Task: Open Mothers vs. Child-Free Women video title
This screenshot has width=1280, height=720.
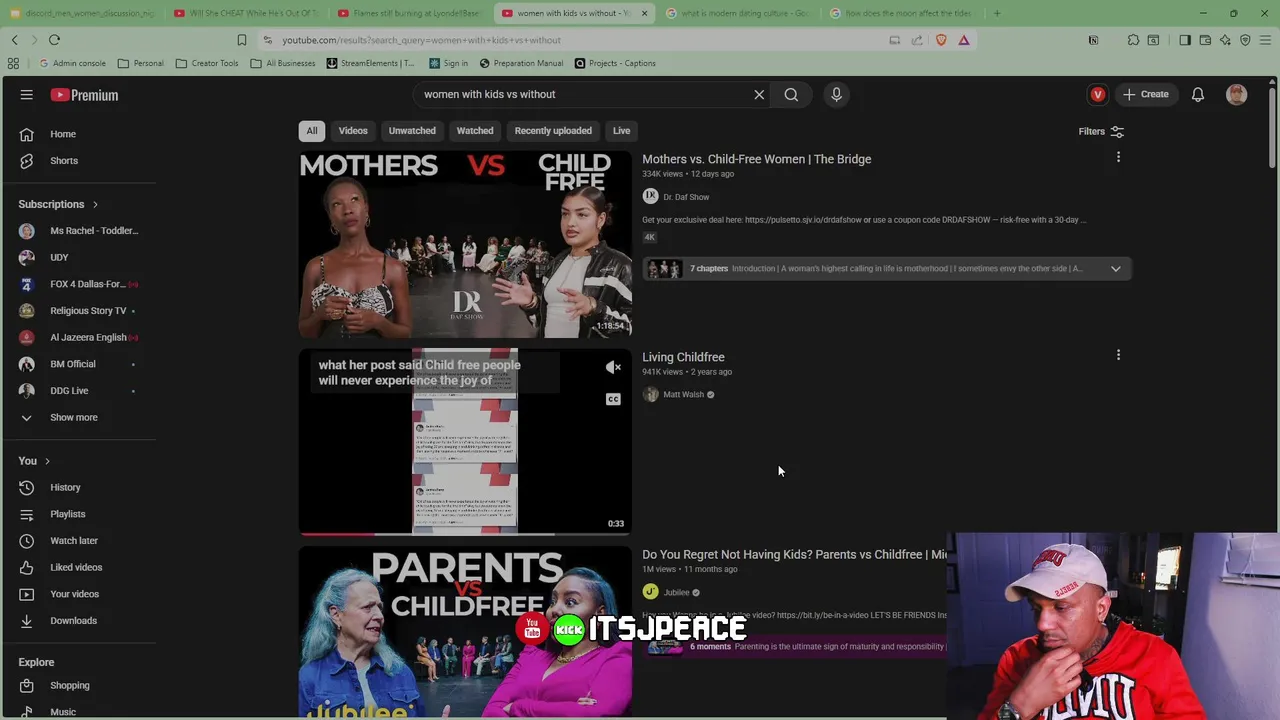Action: click(756, 159)
